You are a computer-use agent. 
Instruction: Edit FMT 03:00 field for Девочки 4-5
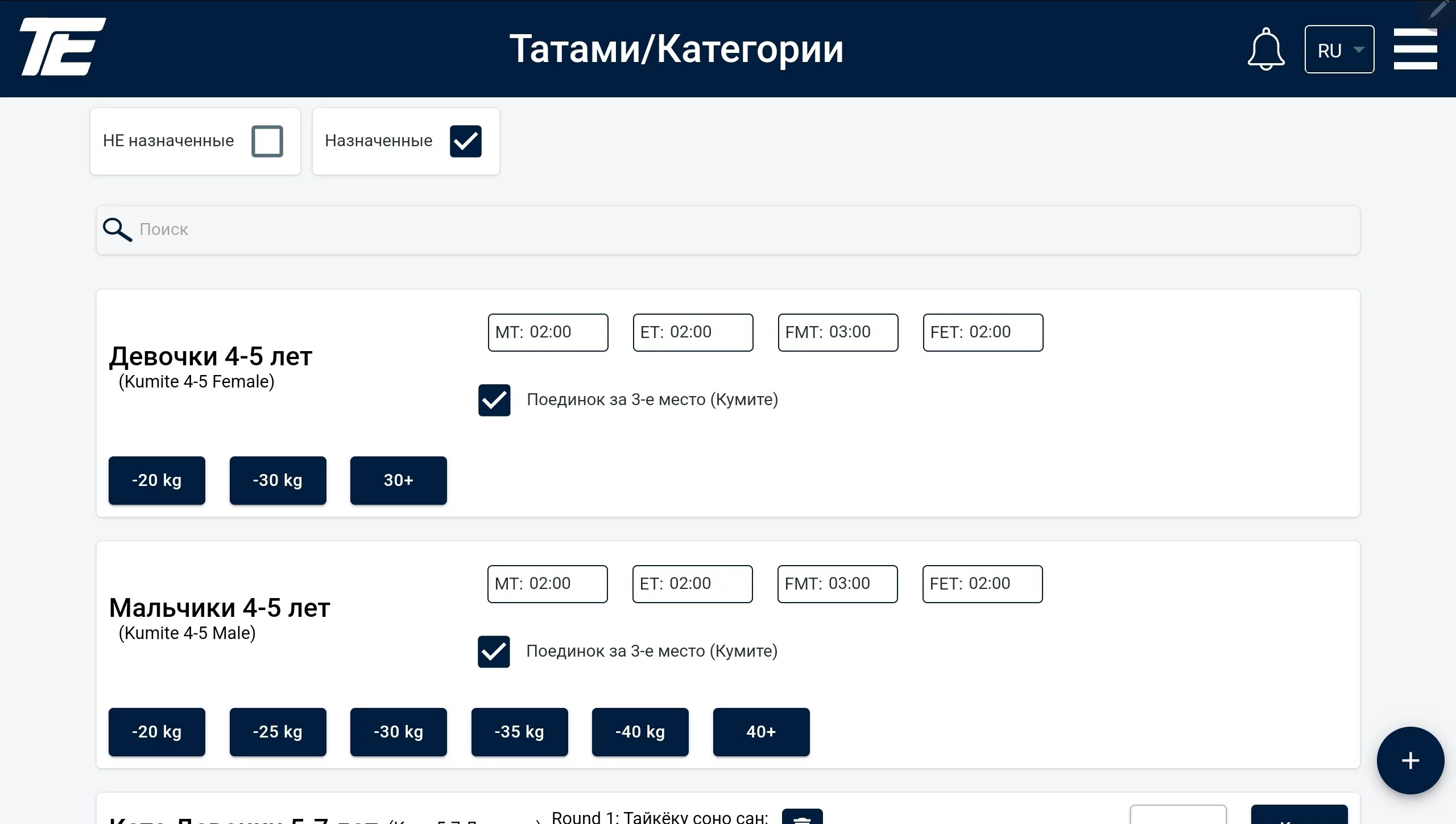[x=838, y=332]
